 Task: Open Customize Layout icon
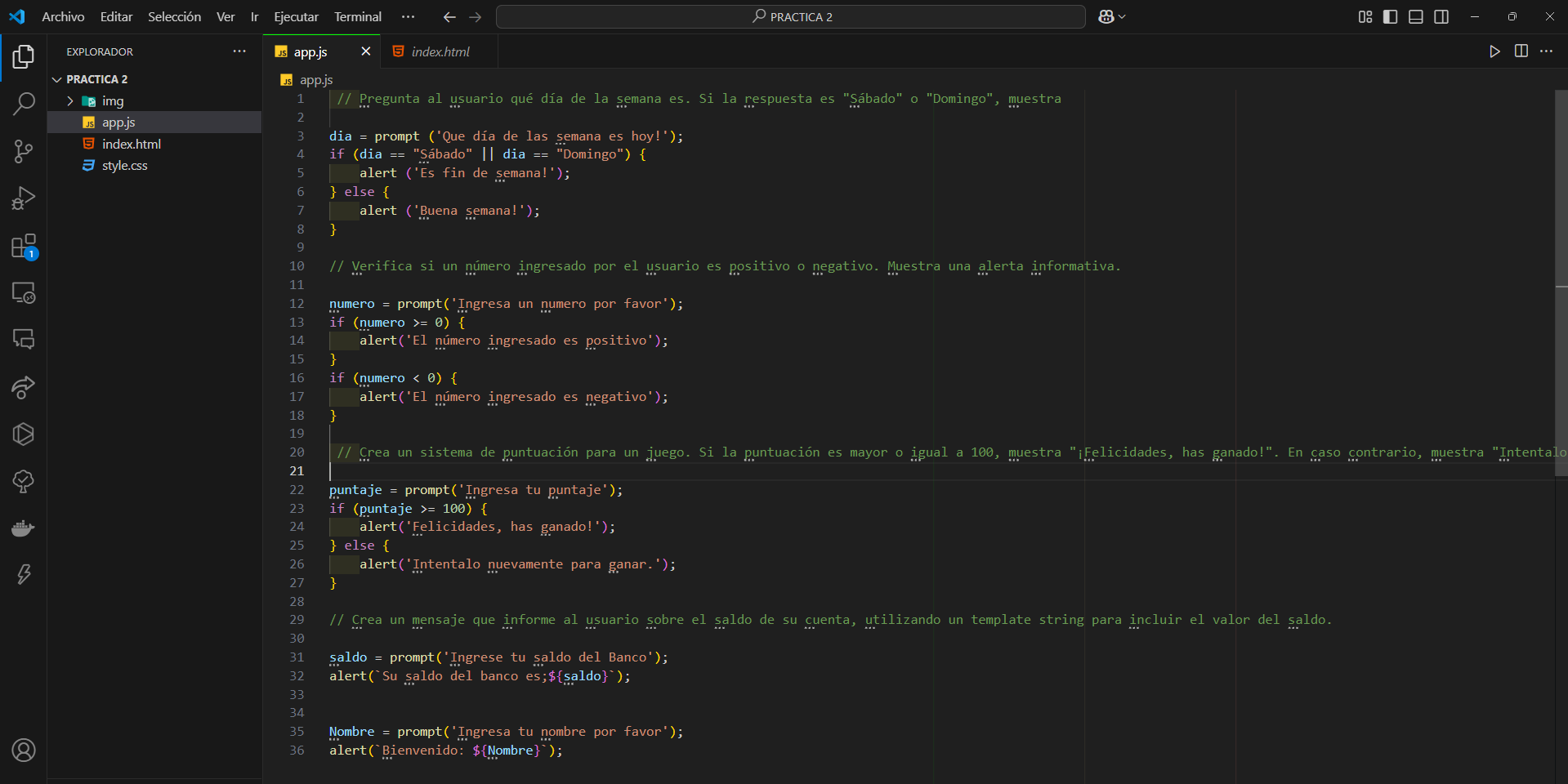click(x=1365, y=16)
